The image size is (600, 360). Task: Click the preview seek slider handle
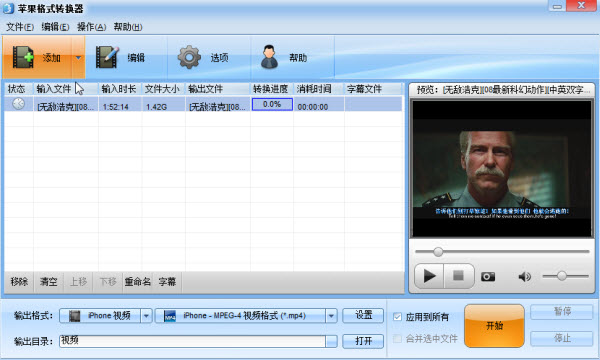[438, 252]
